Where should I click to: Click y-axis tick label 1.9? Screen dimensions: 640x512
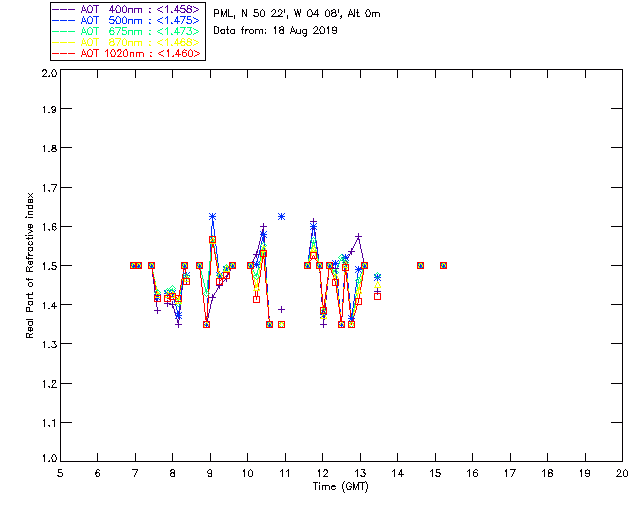coord(49,109)
